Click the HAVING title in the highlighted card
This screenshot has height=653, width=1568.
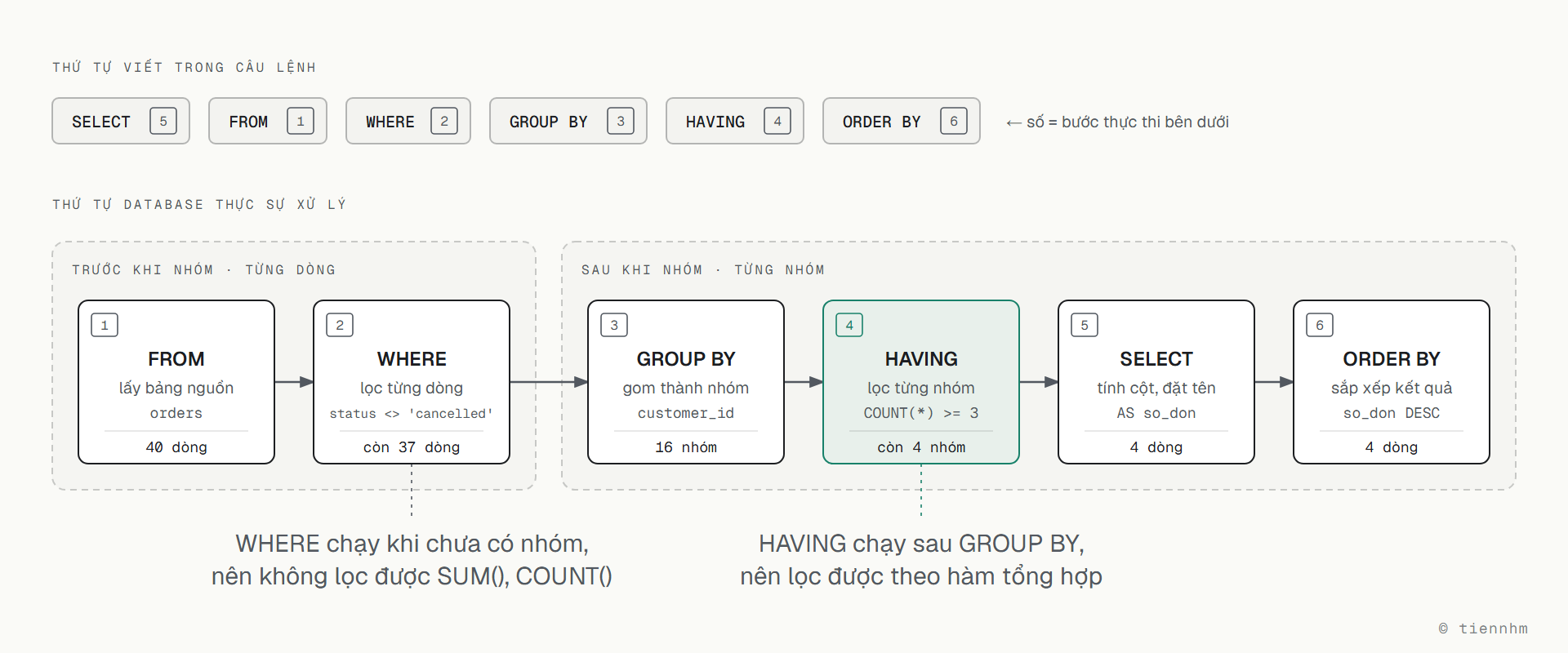tap(921, 359)
